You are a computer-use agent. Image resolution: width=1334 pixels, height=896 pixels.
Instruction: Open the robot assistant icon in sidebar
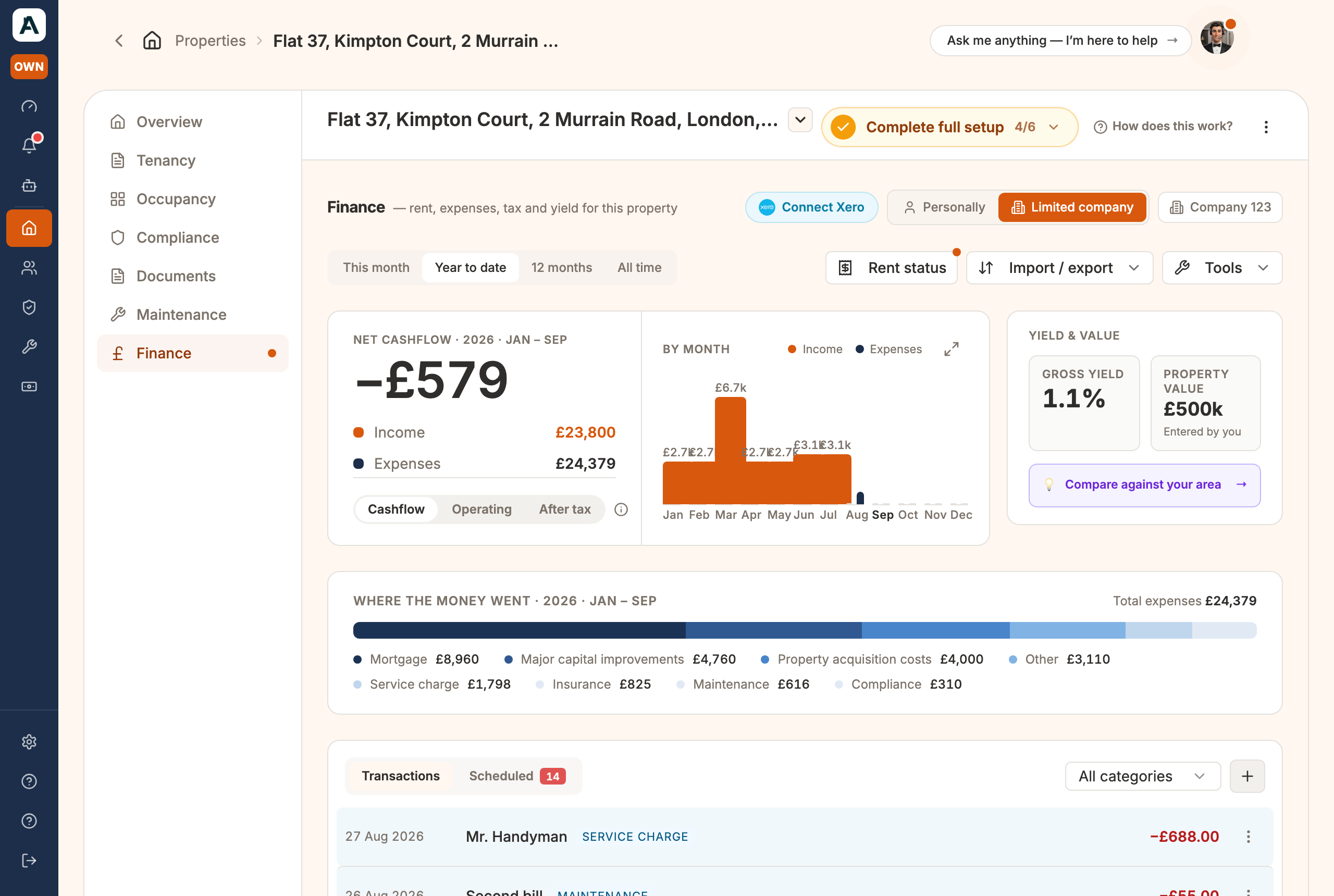click(29, 185)
